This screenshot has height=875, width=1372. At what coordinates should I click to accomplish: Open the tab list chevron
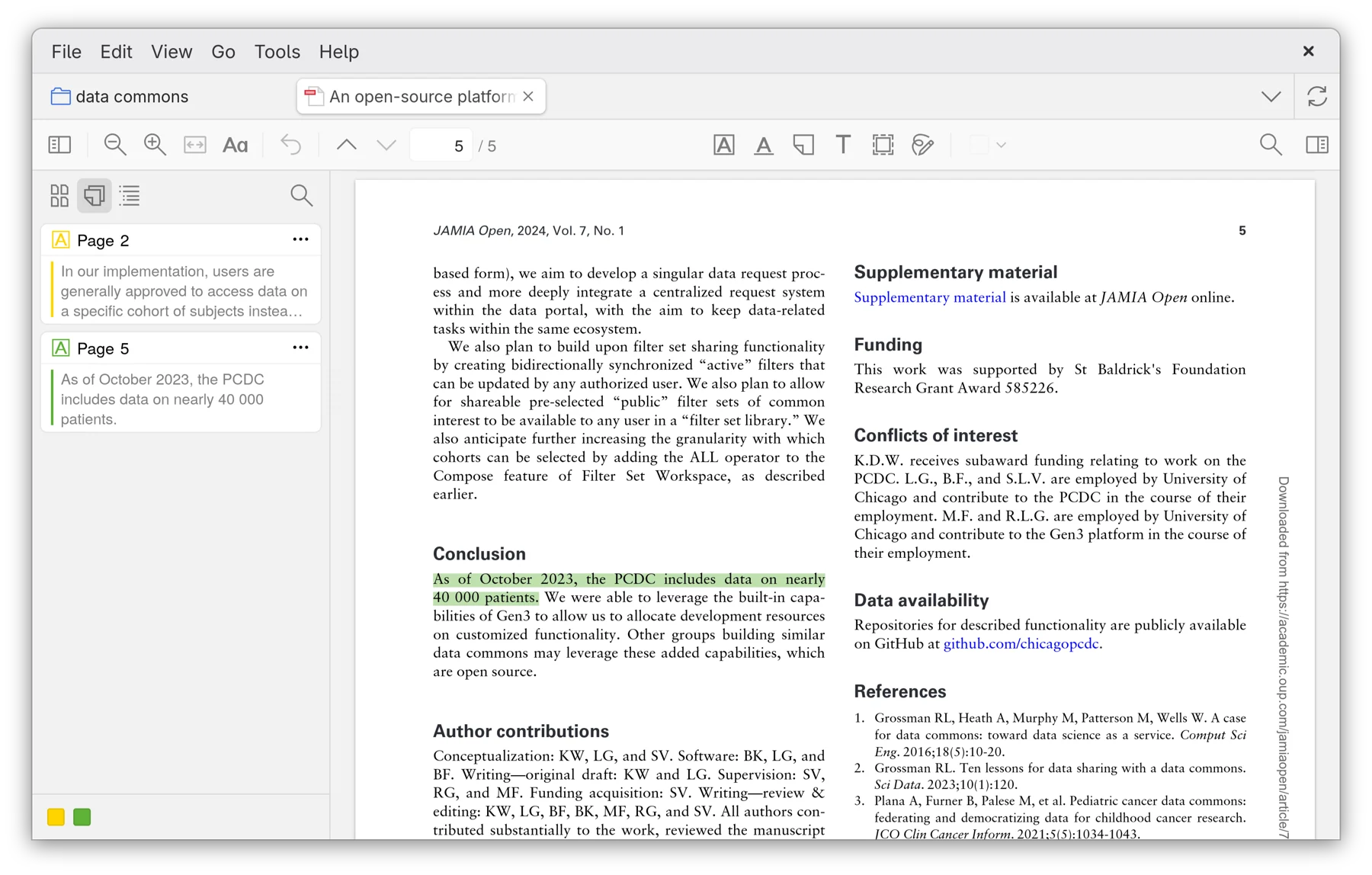click(x=1271, y=97)
